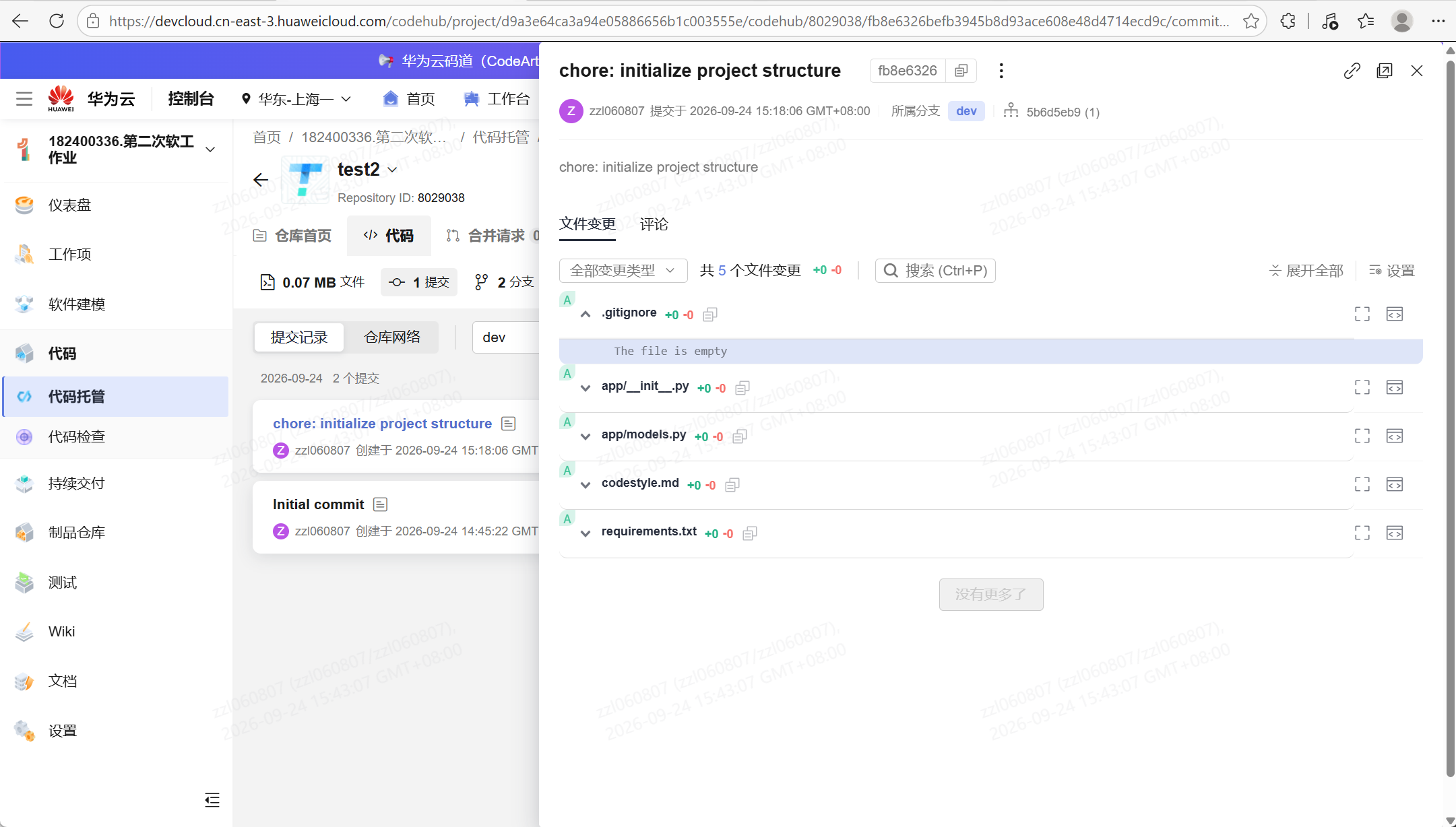Copy the commit link via chain icon
Viewport: 1456px width, 827px height.
(1352, 71)
